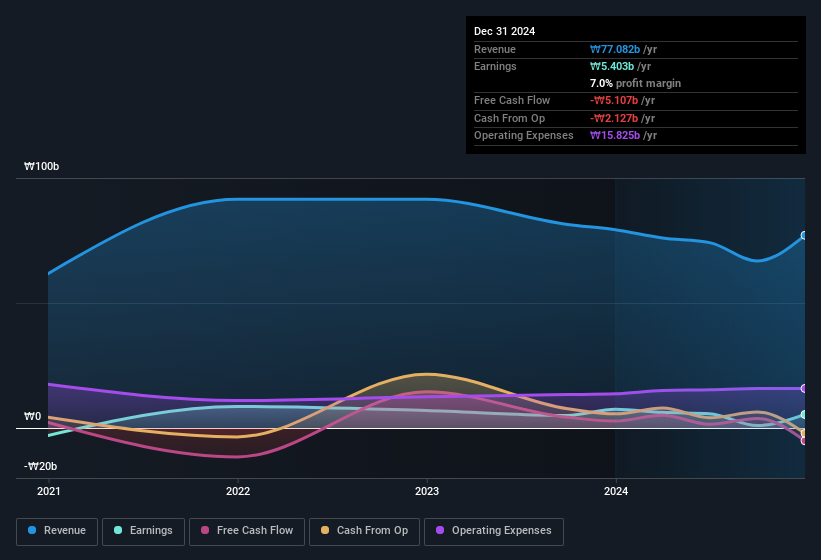Click the Revenue endpoint marker on the chart
This screenshot has height=560, width=821.
pyautogui.click(x=804, y=236)
